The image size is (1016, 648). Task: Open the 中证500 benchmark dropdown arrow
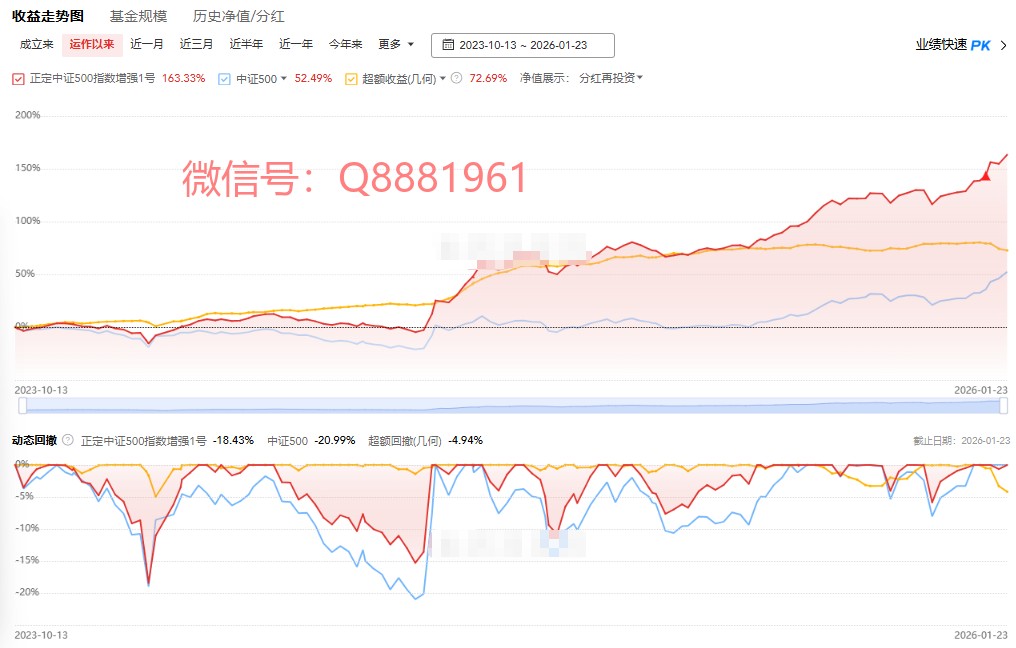tap(284, 78)
